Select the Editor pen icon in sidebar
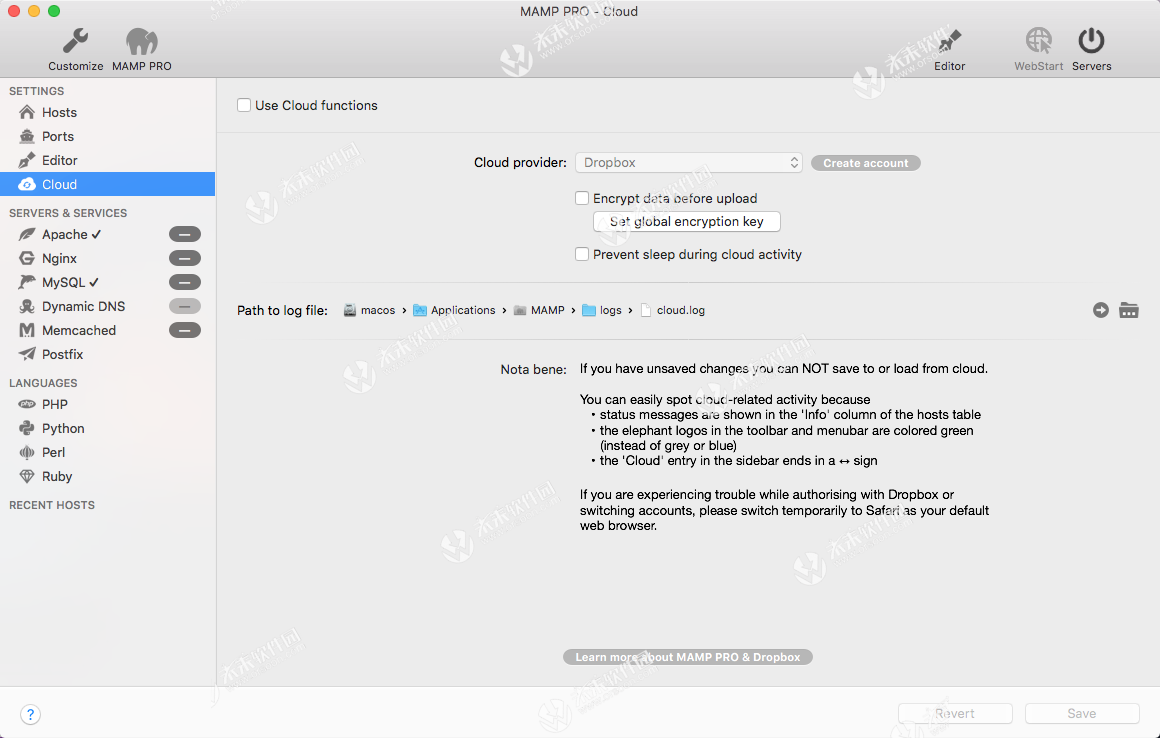This screenshot has width=1160, height=738. 27,160
